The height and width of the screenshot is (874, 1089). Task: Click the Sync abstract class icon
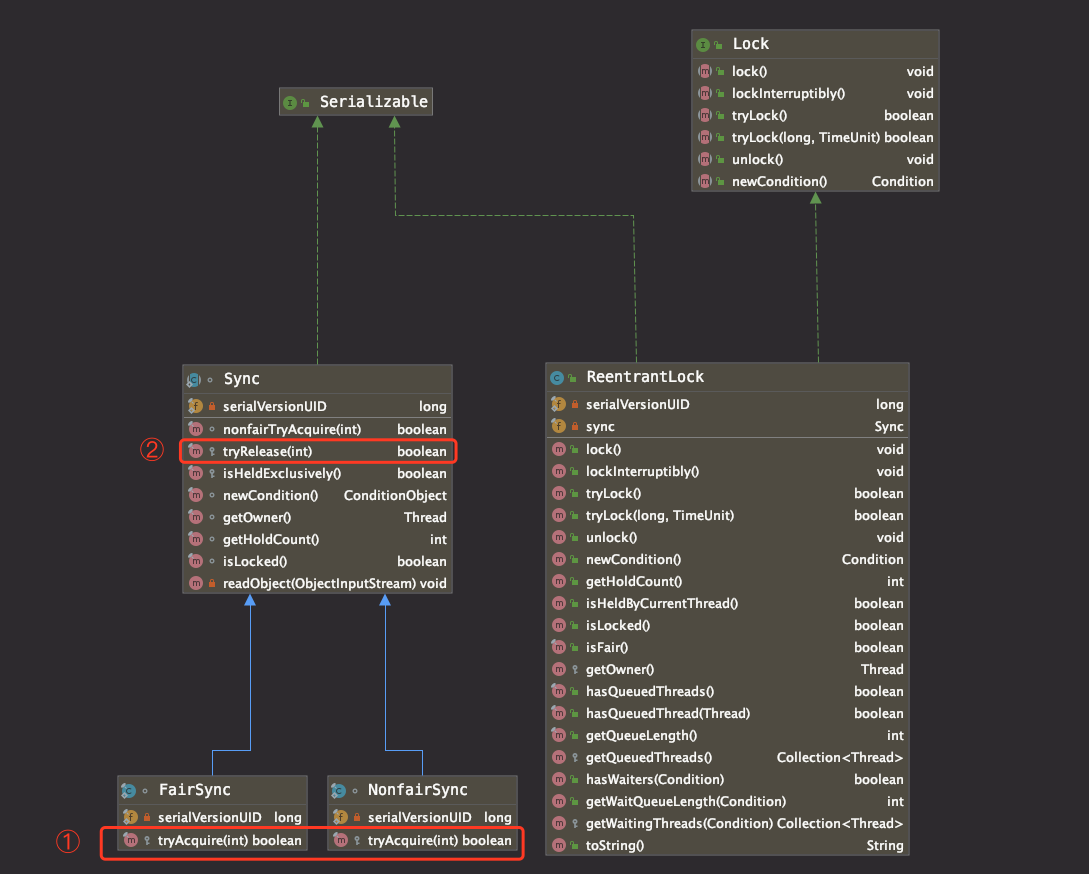click(194, 380)
